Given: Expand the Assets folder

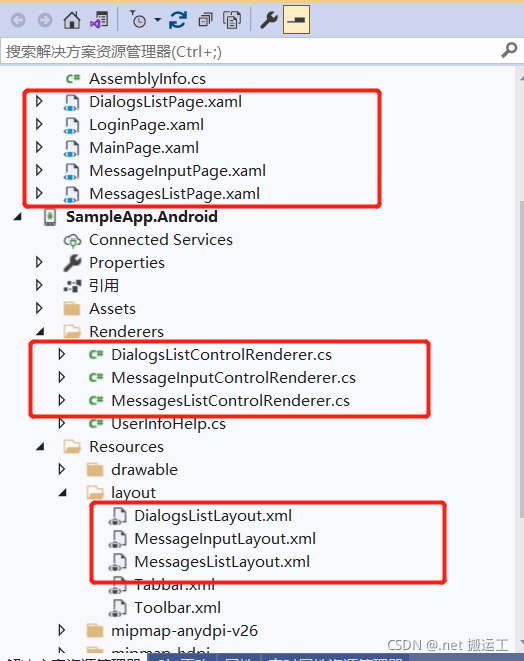Looking at the screenshot, I should tap(39, 308).
